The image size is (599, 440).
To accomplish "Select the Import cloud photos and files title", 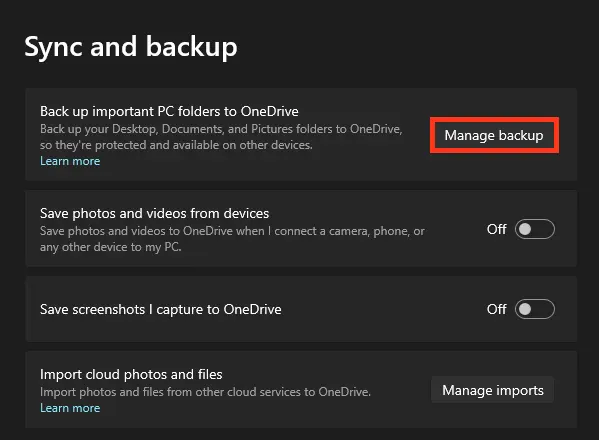I will [x=131, y=374].
